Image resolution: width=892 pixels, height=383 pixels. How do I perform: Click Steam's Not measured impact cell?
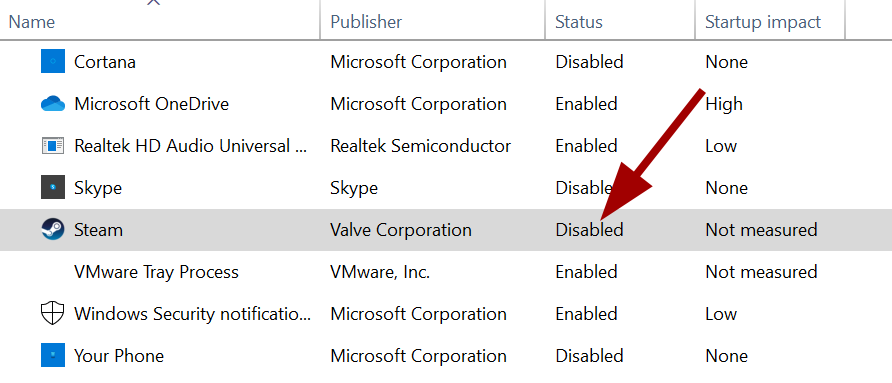(x=761, y=230)
